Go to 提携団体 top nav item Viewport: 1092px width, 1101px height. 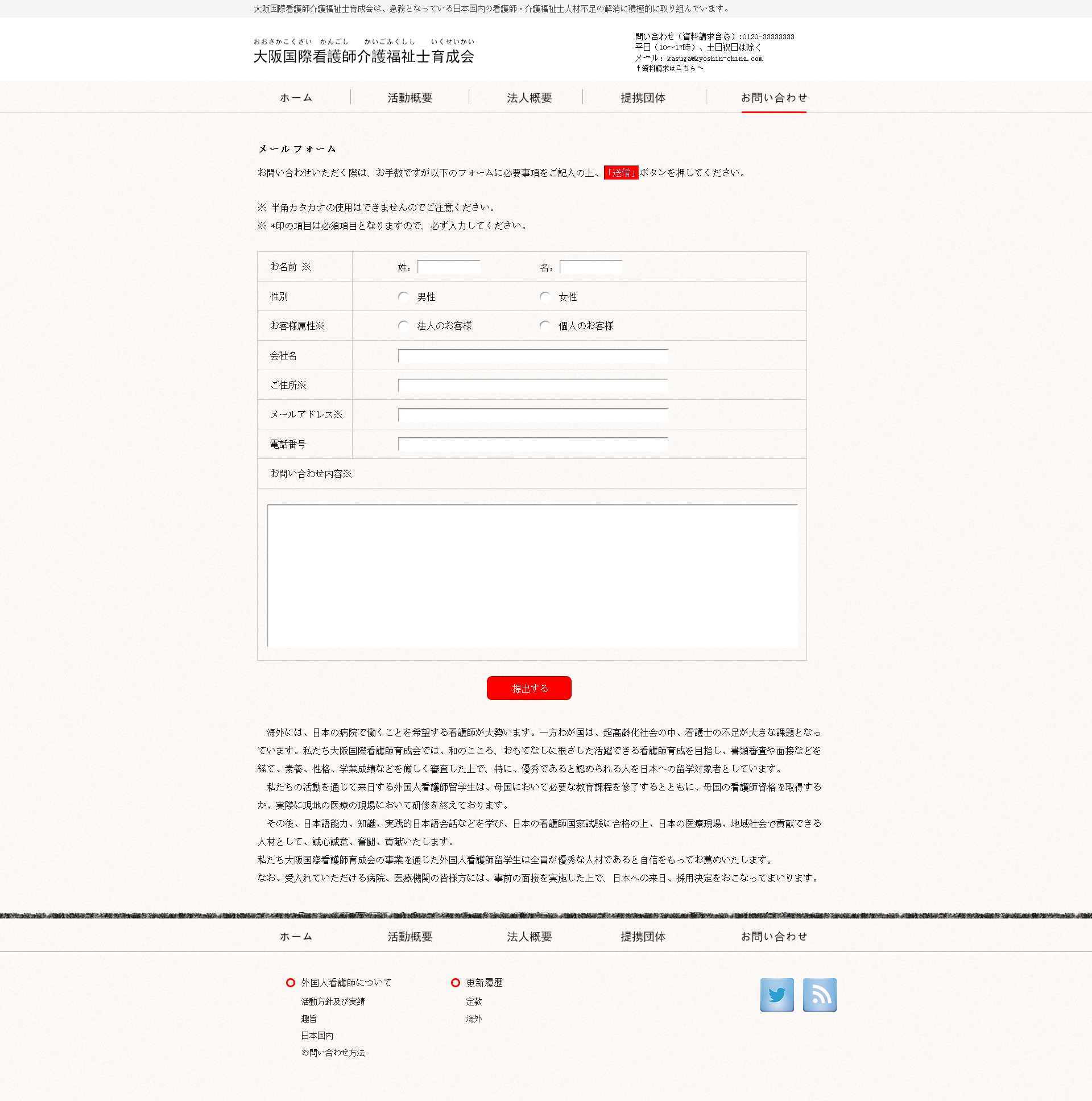[x=643, y=98]
